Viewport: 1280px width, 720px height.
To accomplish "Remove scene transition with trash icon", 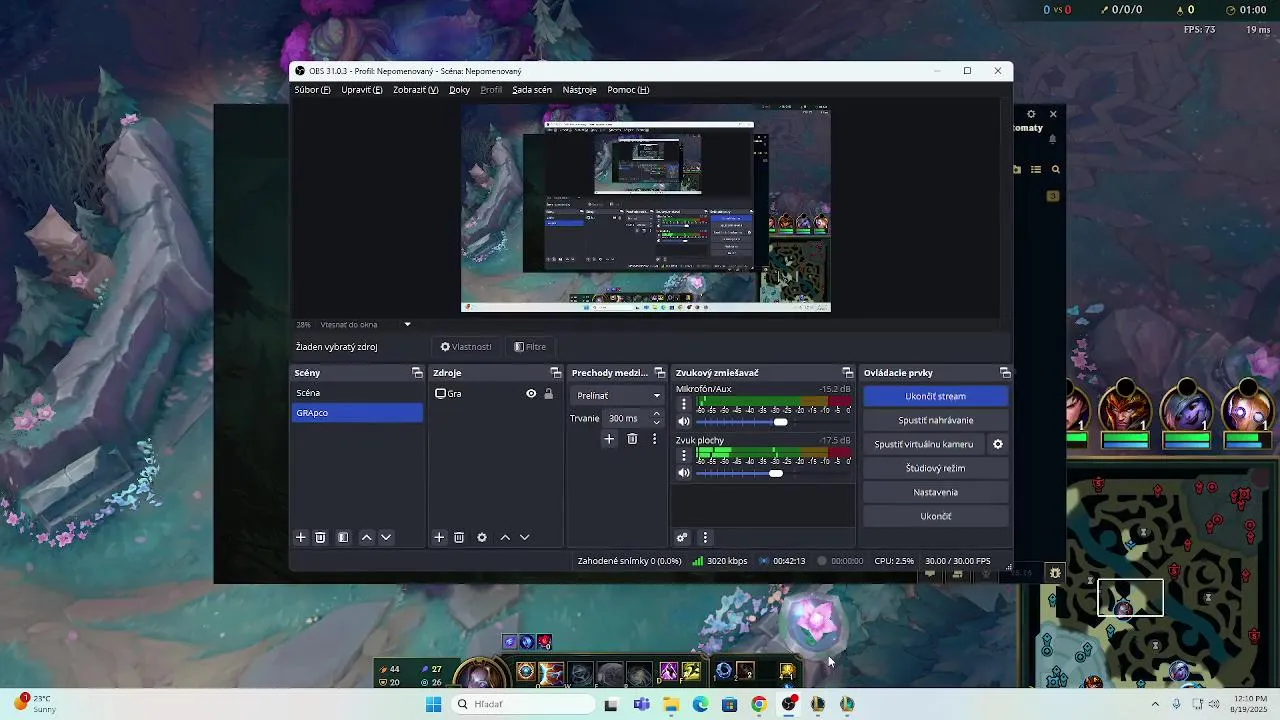I will tap(632, 439).
